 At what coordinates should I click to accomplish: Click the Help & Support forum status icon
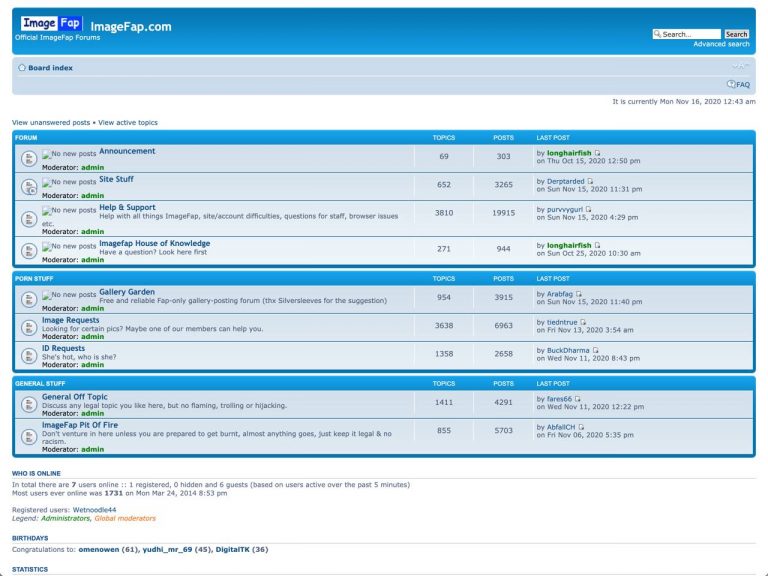pyautogui.click(x=29, y=219)
